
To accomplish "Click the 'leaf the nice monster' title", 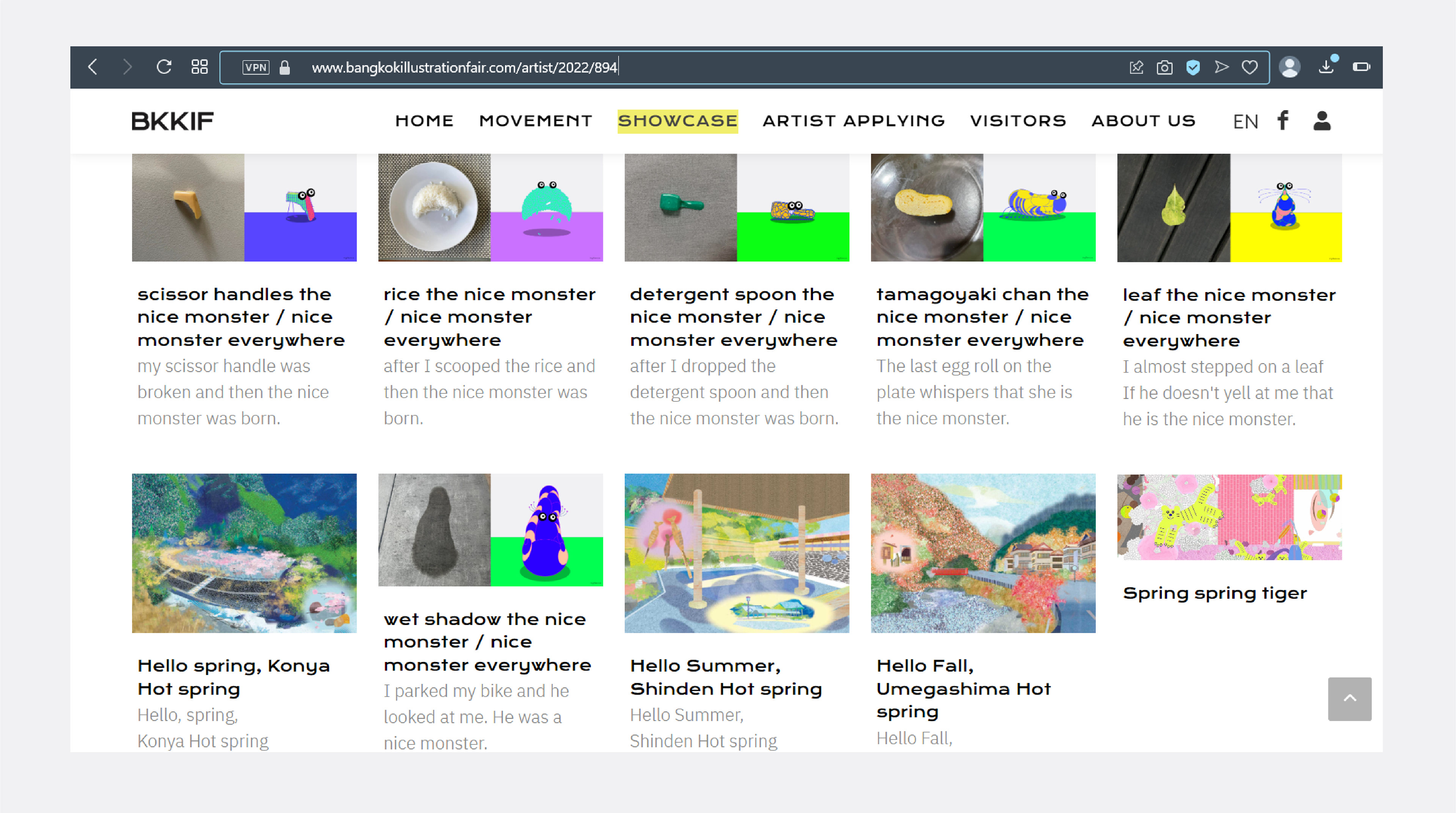I will pyautogui.click(x=1229, y=318).
